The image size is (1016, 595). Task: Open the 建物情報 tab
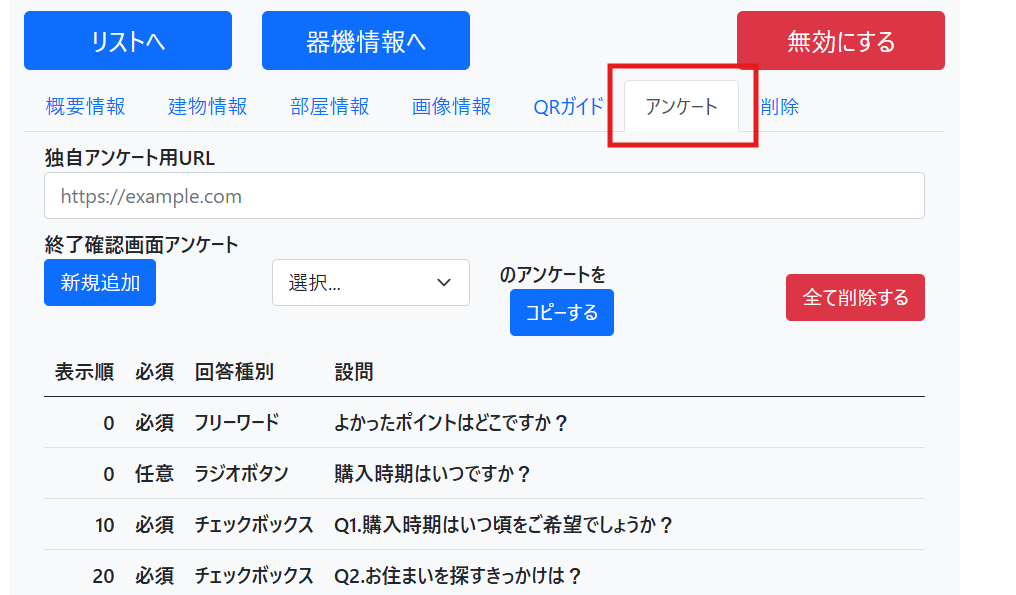pyautogui.click(x=207, y=107)
